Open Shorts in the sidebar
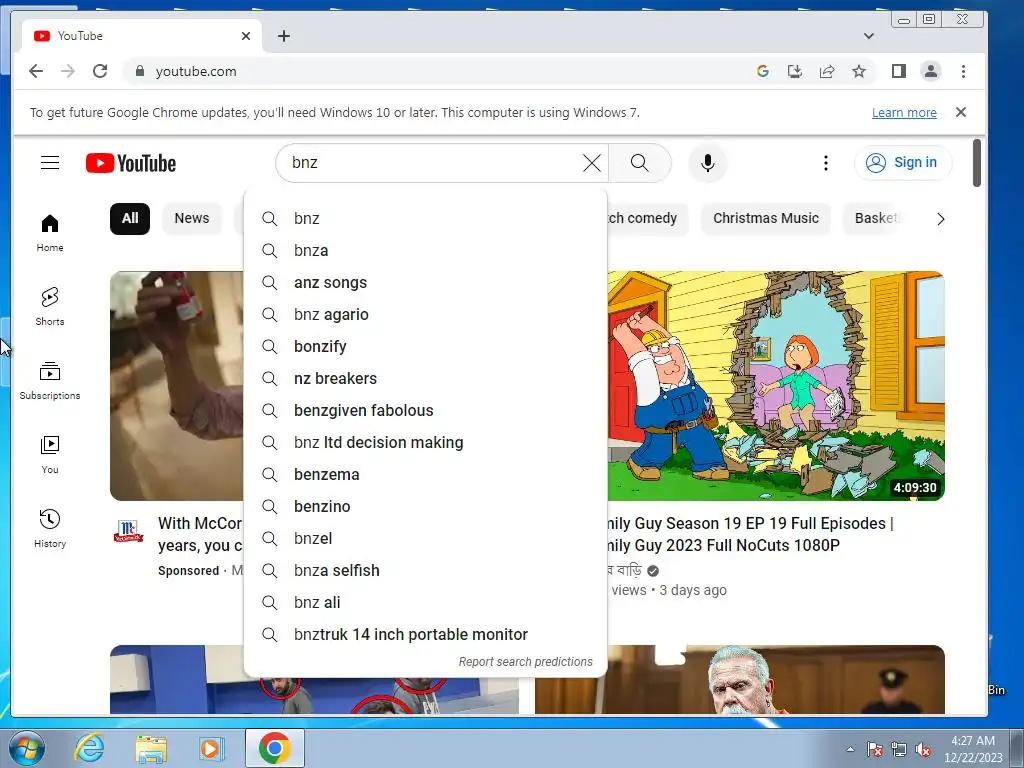 tap(50, 307)
